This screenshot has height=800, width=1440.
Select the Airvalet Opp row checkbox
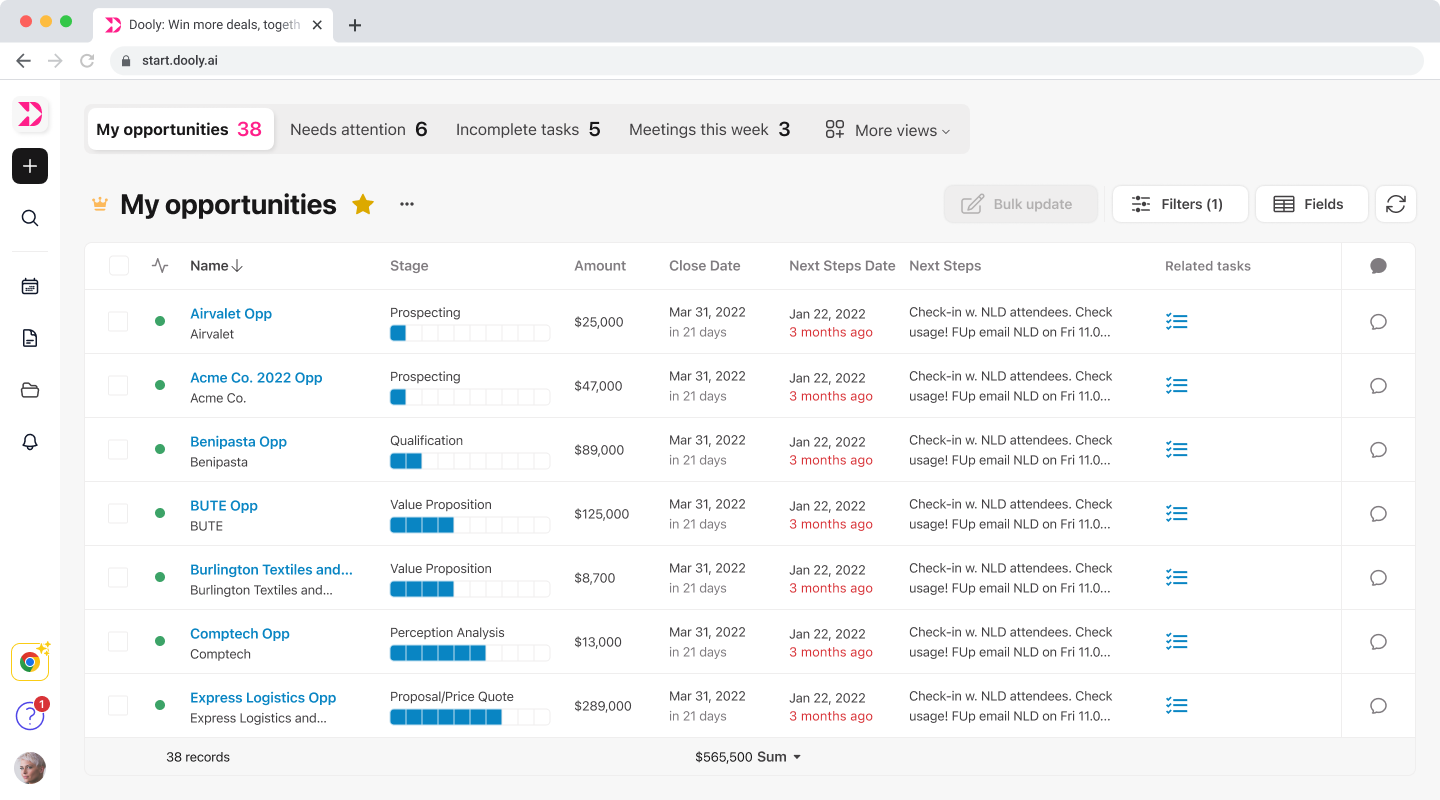118,322
